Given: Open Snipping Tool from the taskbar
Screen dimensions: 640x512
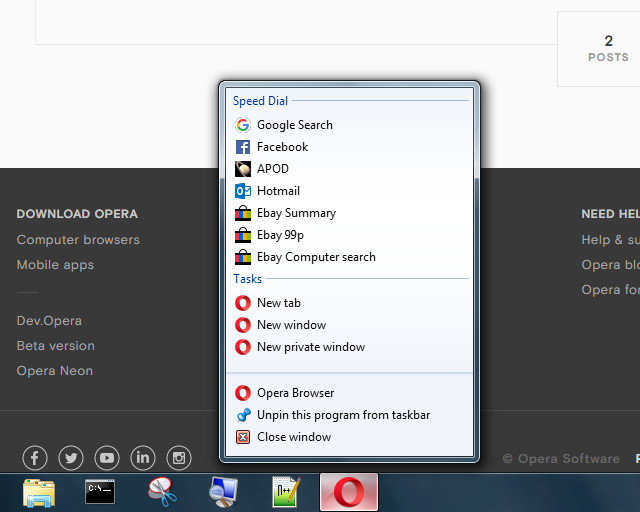Looking at the screenshot, I should tap(162, 492).
